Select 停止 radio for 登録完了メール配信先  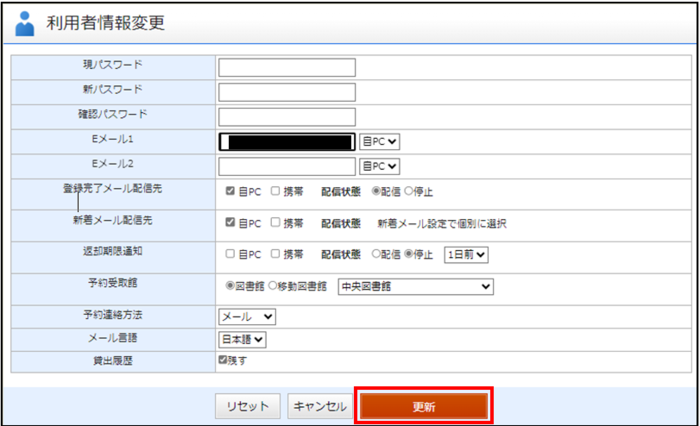[x=410, y=191]
